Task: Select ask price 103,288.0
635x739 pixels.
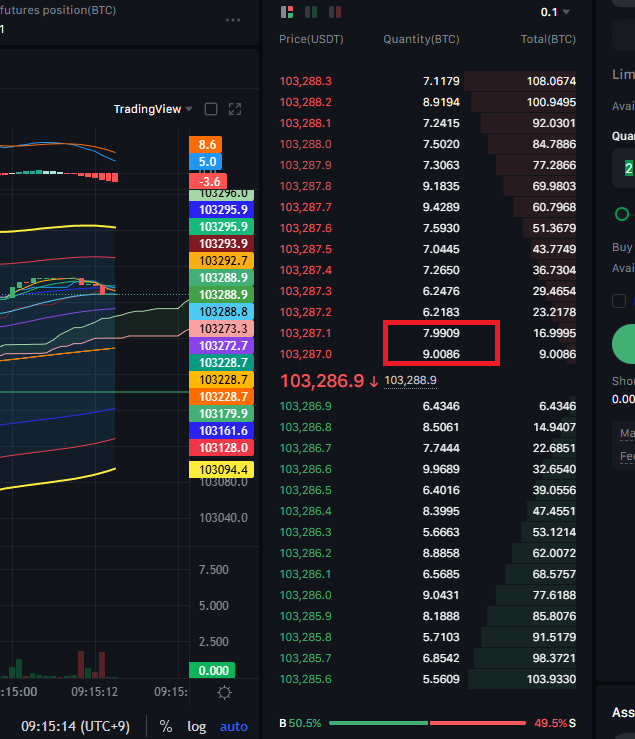Action: (305, 144)
